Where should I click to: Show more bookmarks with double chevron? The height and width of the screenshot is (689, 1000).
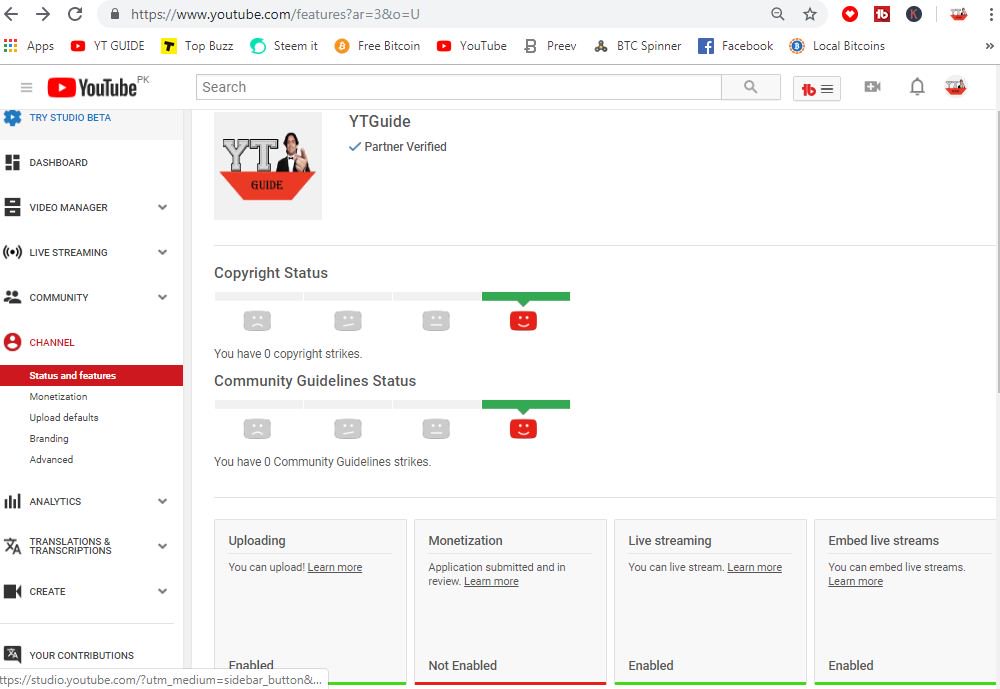pyautogui.click(x=989, y=46)
